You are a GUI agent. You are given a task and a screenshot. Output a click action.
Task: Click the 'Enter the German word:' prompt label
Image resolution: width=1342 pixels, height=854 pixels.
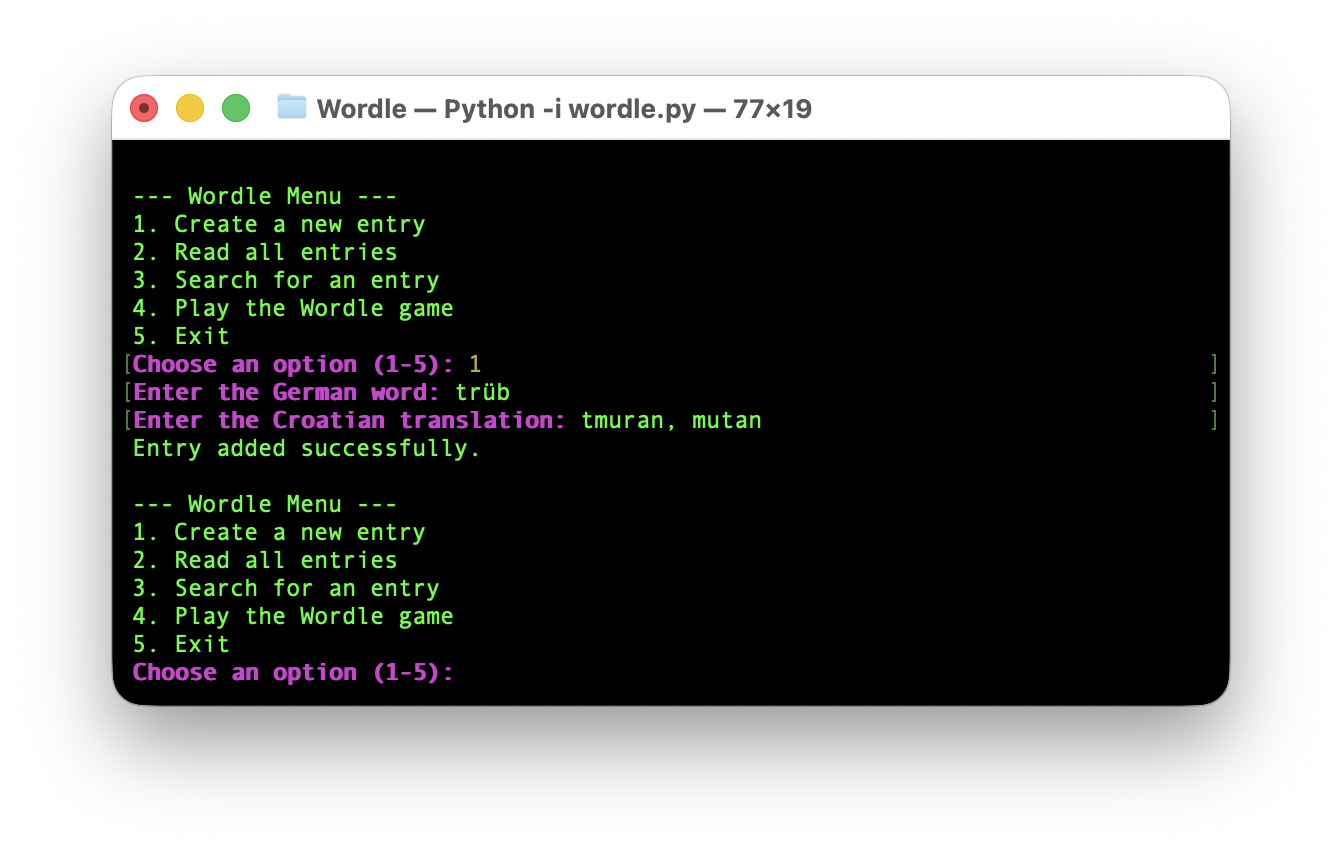(286, 392)
